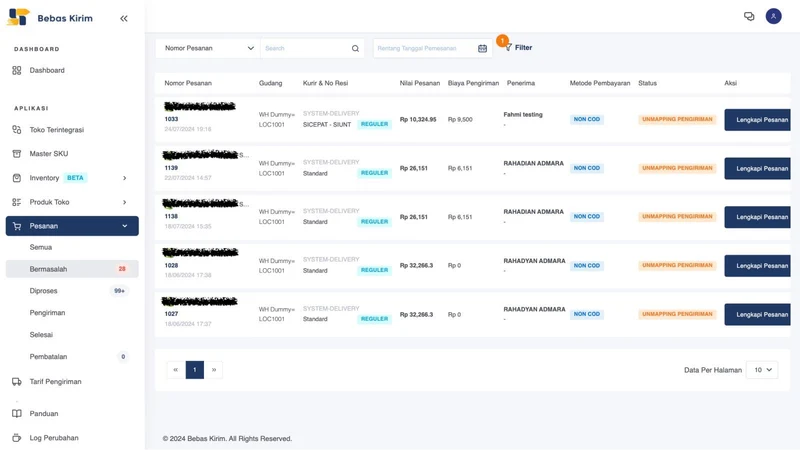The height and width of the screenshot is (450, 800).
Task: Open the Nomor Pesanan dropdown
Action: click(x=208, y=48)
